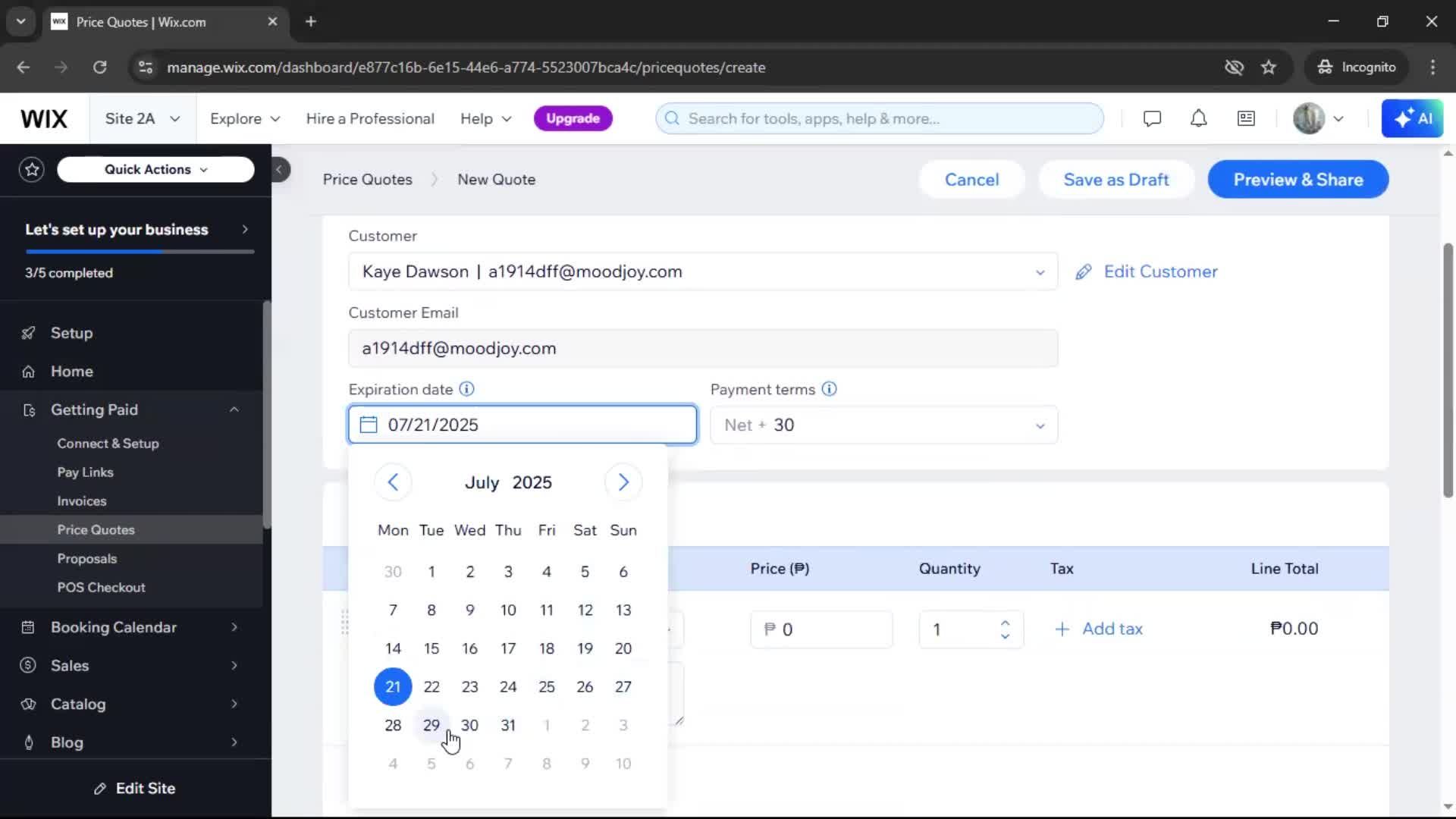Click the Expiration date input field
This screenshot has height=819, width=1456.
point(522,425)
